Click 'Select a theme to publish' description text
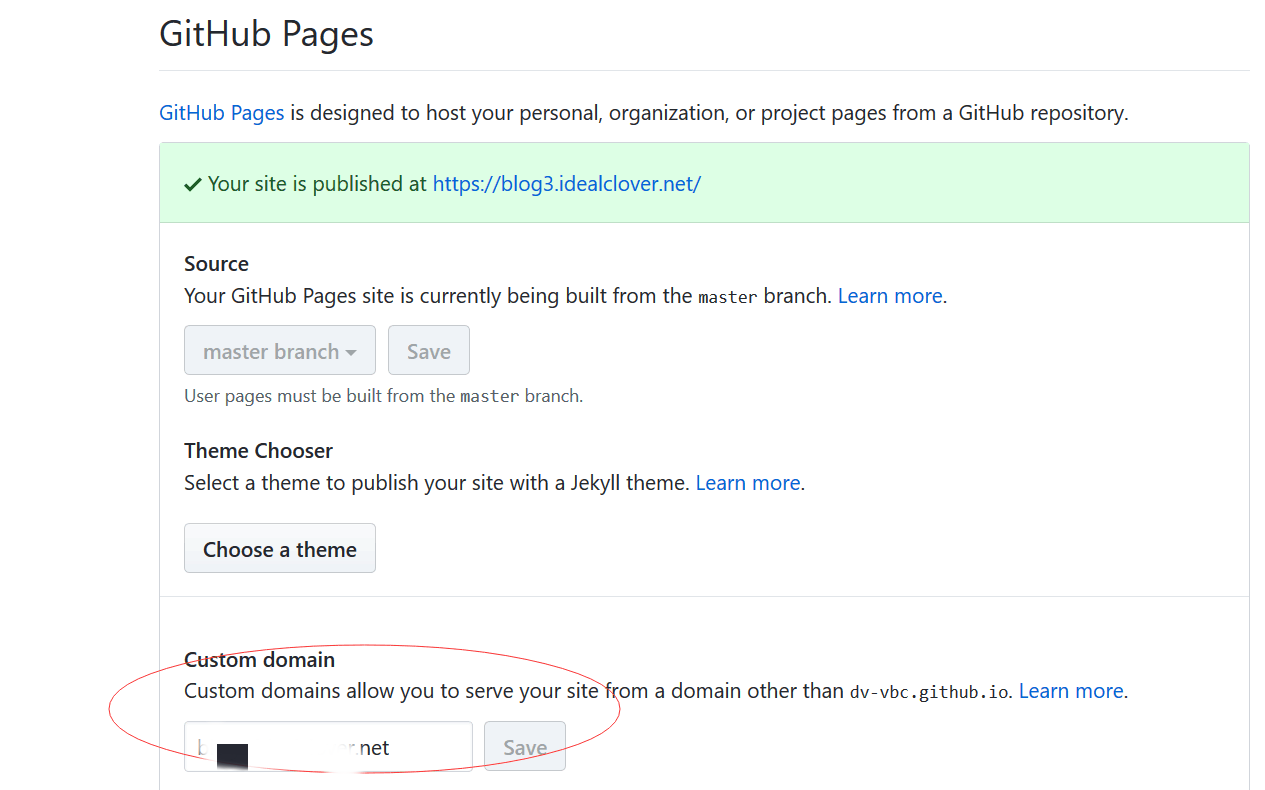The image size is (1265, 790). (x=437, y=483)
